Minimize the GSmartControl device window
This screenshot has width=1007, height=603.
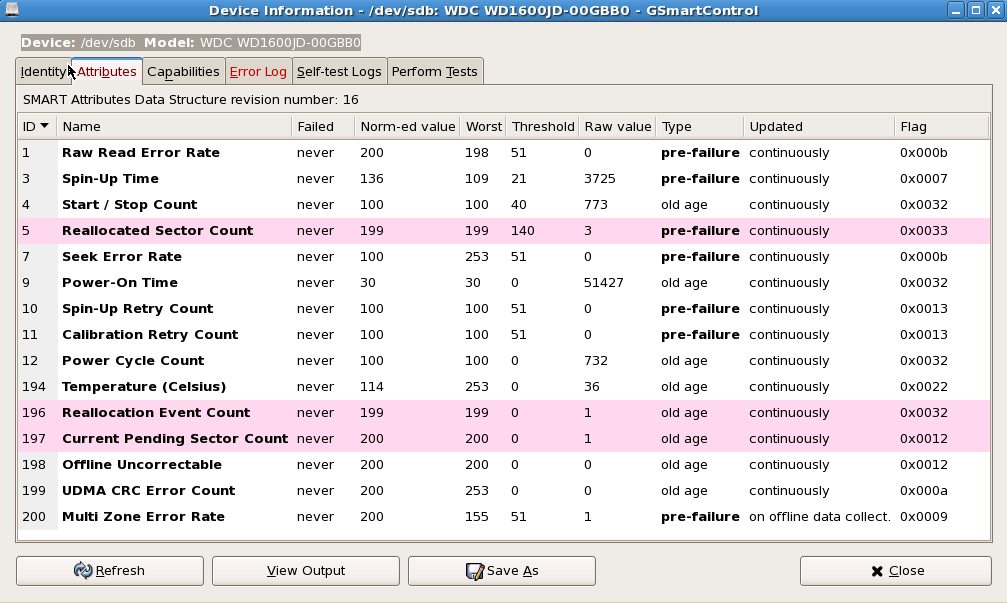click(956, 10)
